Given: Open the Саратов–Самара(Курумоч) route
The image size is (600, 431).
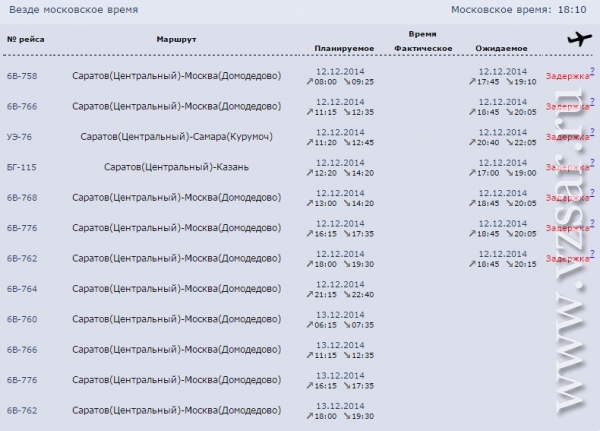Looking at the screenshot, I should tap(176, 136).
